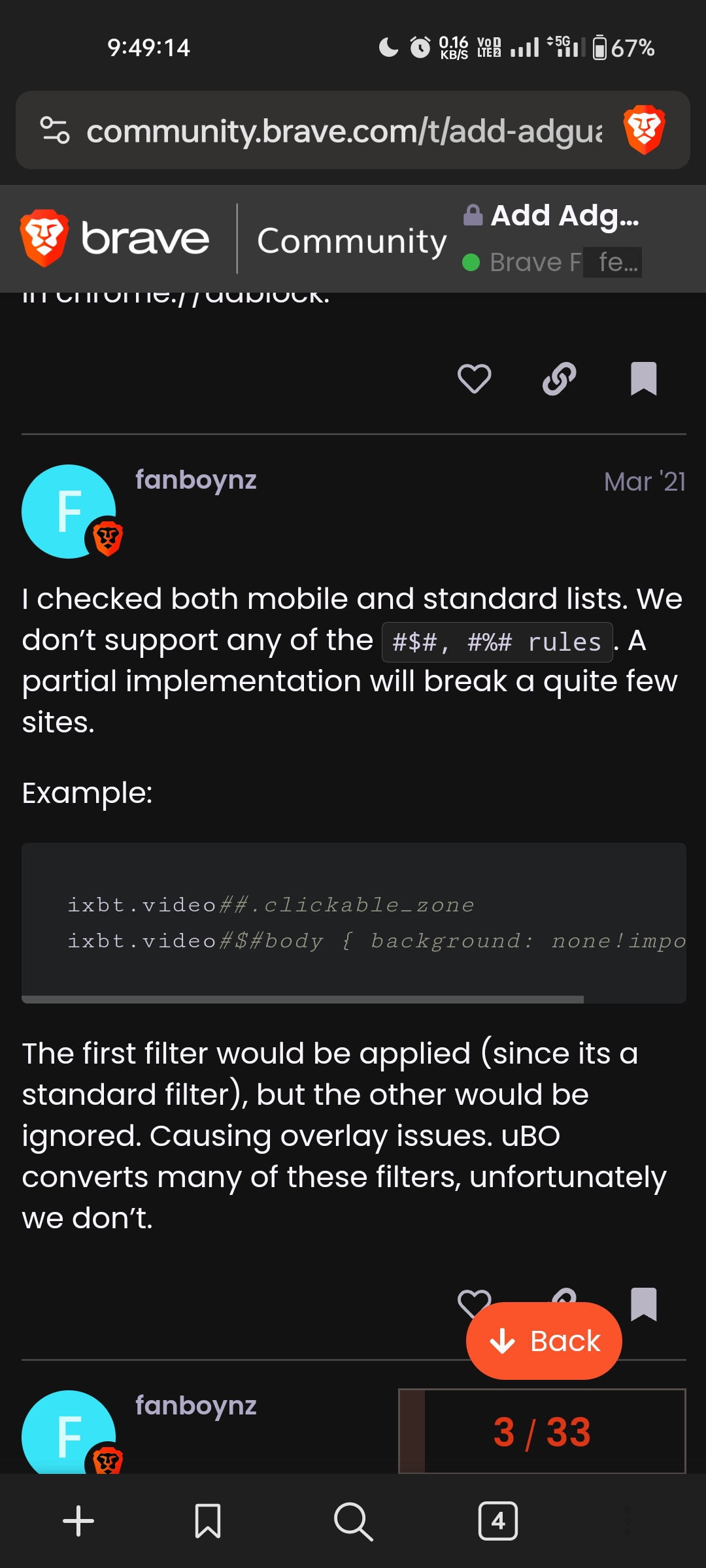Jump using the 3/33 post progress control
This screenshot has width=706, height=1568.
coord(543,1433)
